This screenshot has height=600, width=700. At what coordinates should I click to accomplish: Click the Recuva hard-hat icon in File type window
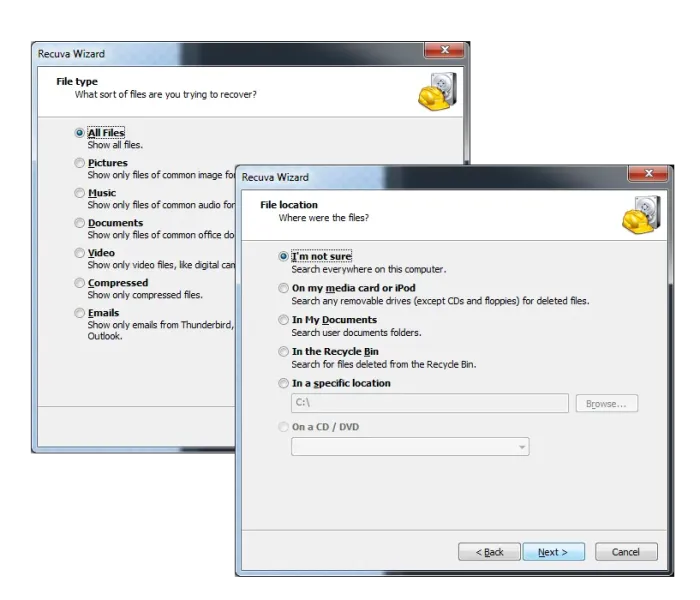point(437,92)
